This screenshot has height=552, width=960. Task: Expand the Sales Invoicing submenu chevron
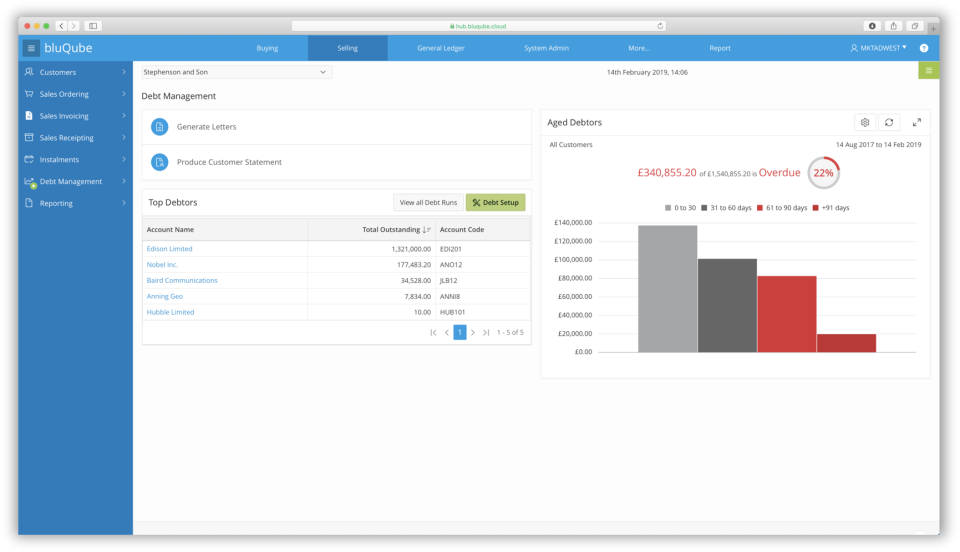tap(124, 116)
